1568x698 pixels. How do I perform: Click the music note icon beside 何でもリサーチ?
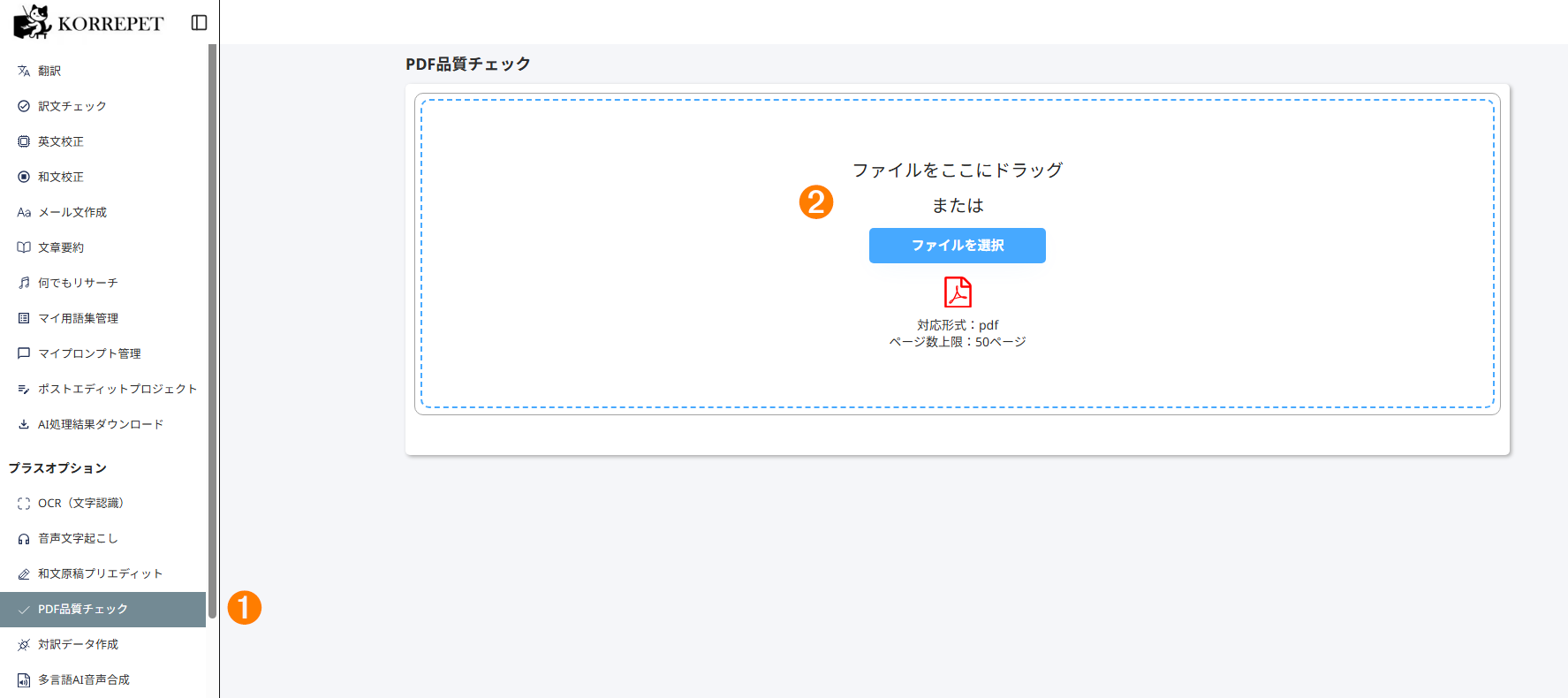tap(24, 283)
